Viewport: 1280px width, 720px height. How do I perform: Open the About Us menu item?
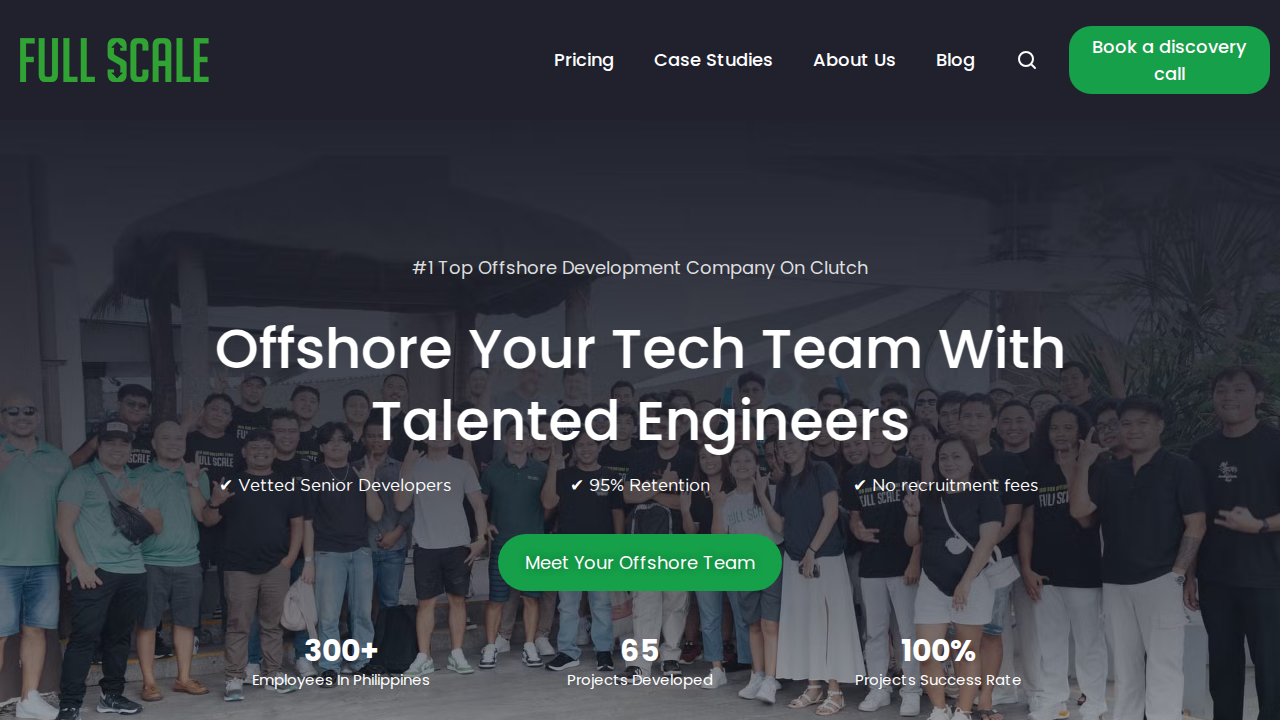click(x=854, y=60)
